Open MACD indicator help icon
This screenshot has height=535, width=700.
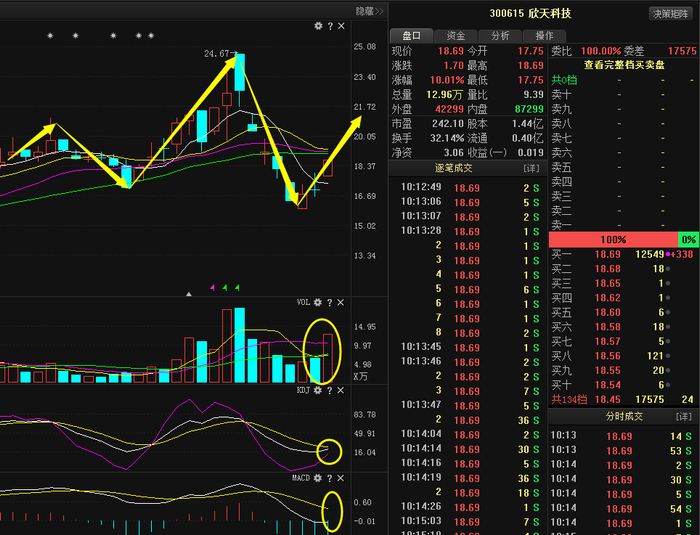(329, 478)
